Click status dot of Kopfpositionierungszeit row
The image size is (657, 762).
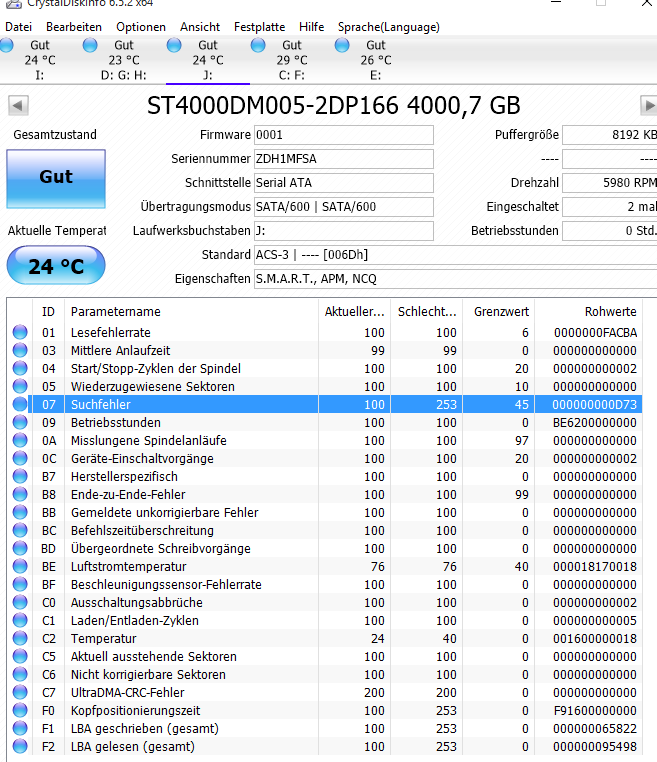20,710
